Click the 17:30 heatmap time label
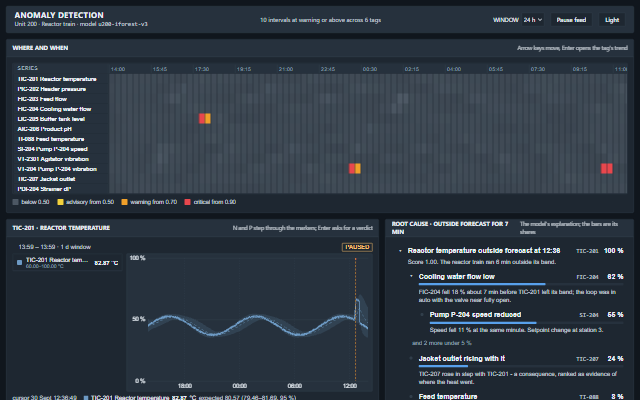Screen dimensions: 640x400 [x=202, y=69]
